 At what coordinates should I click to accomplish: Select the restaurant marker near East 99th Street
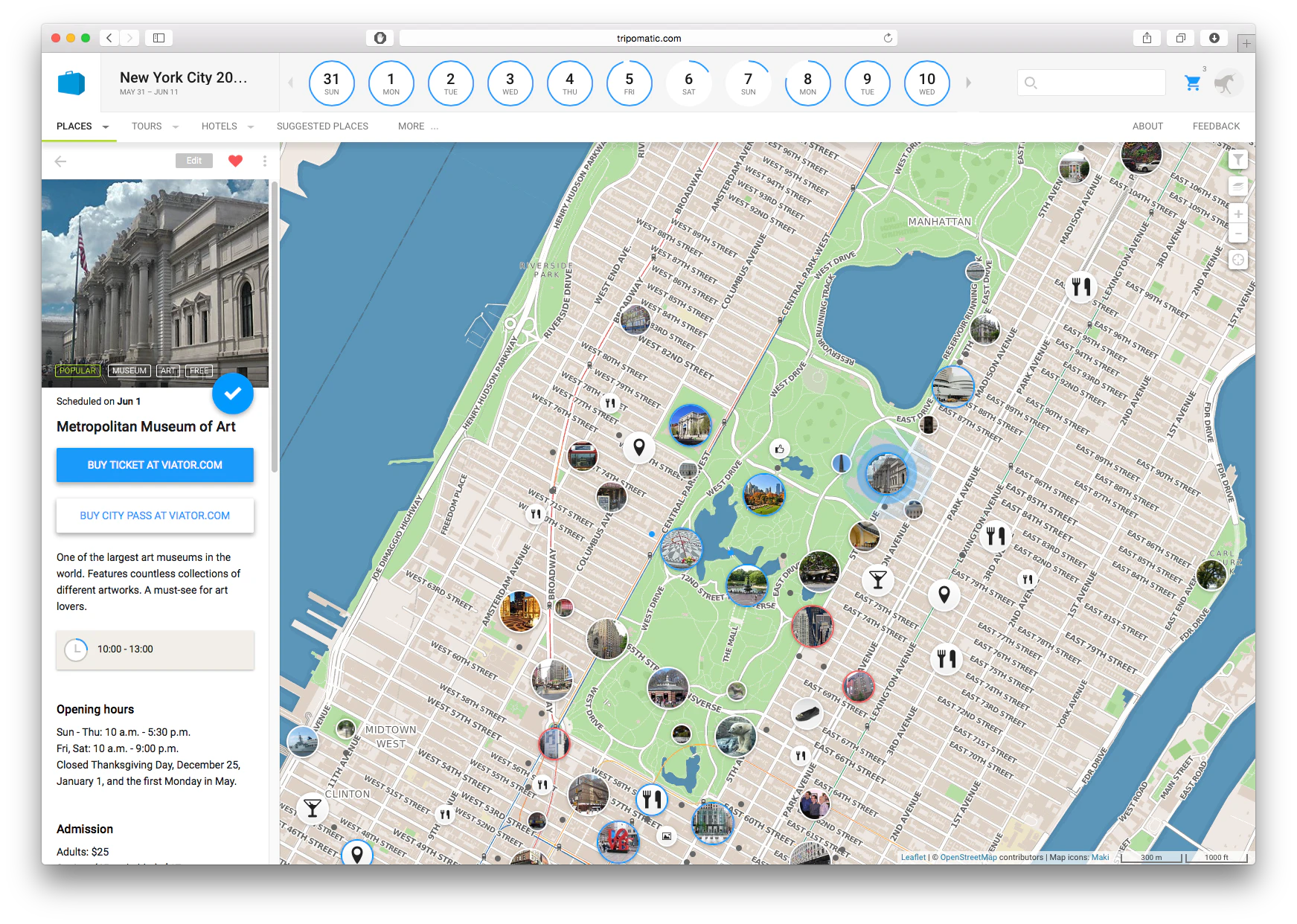pyautogui.click(x=1081, y=286)
